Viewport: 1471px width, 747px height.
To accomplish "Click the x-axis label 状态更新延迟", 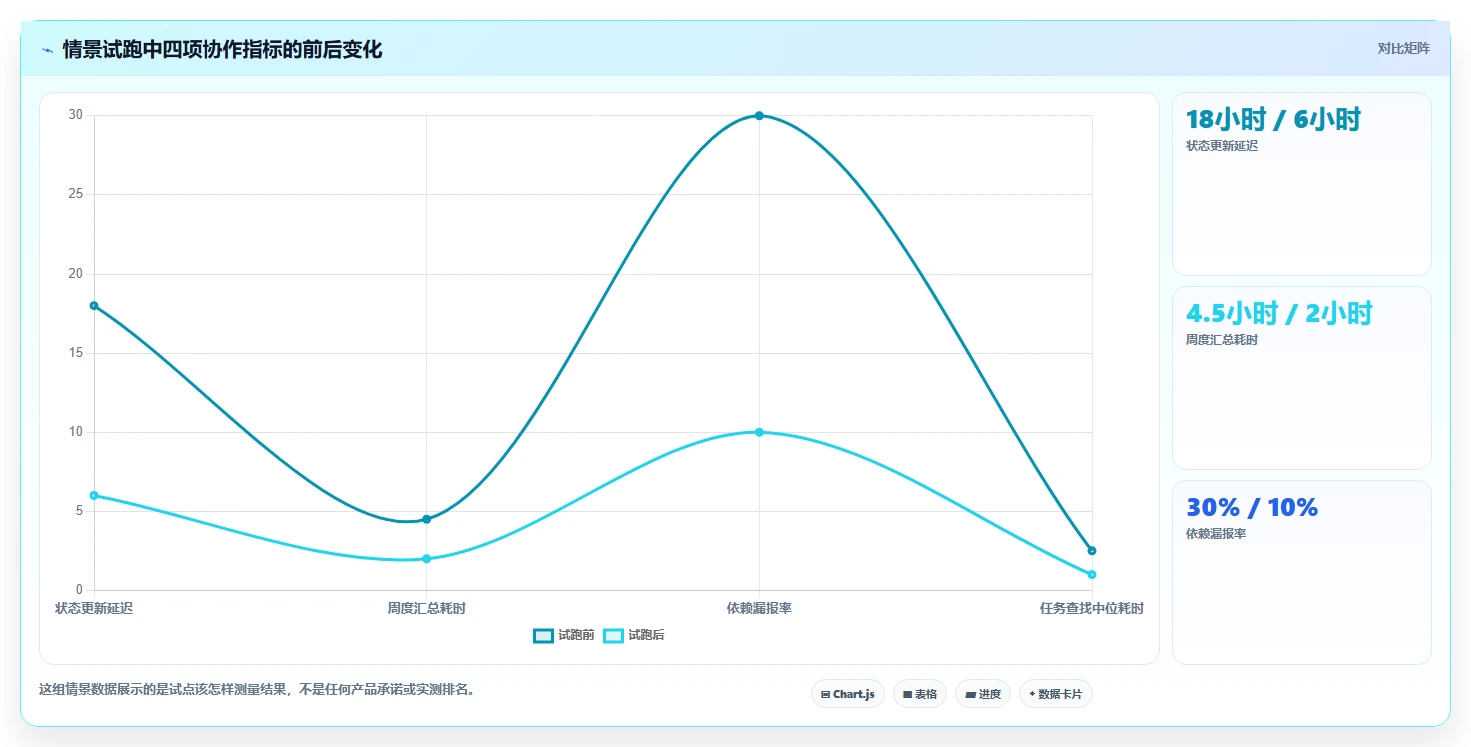I will 94,608.
